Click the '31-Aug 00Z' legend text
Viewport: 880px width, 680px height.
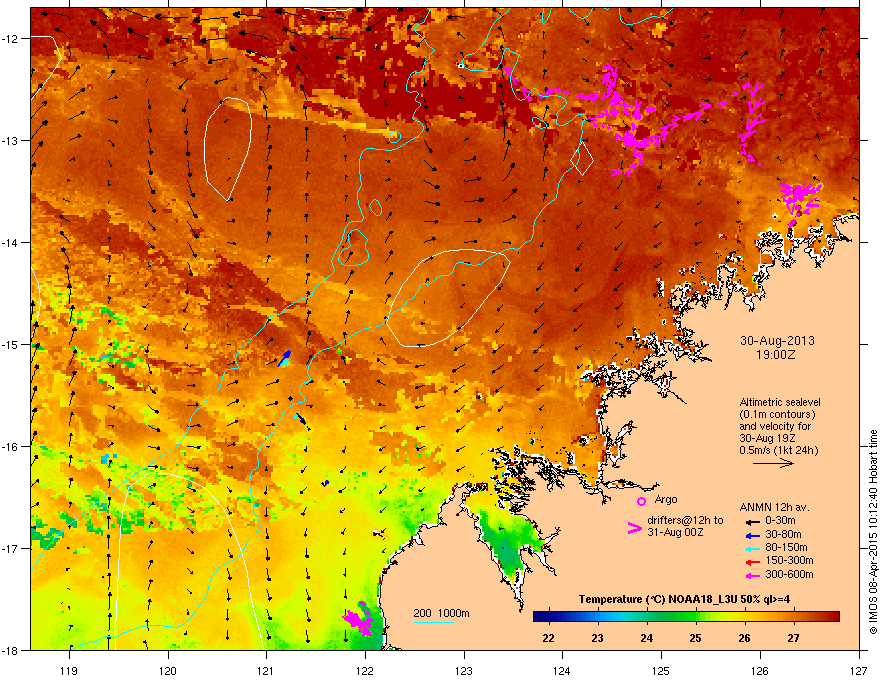[x=675, y=532]
